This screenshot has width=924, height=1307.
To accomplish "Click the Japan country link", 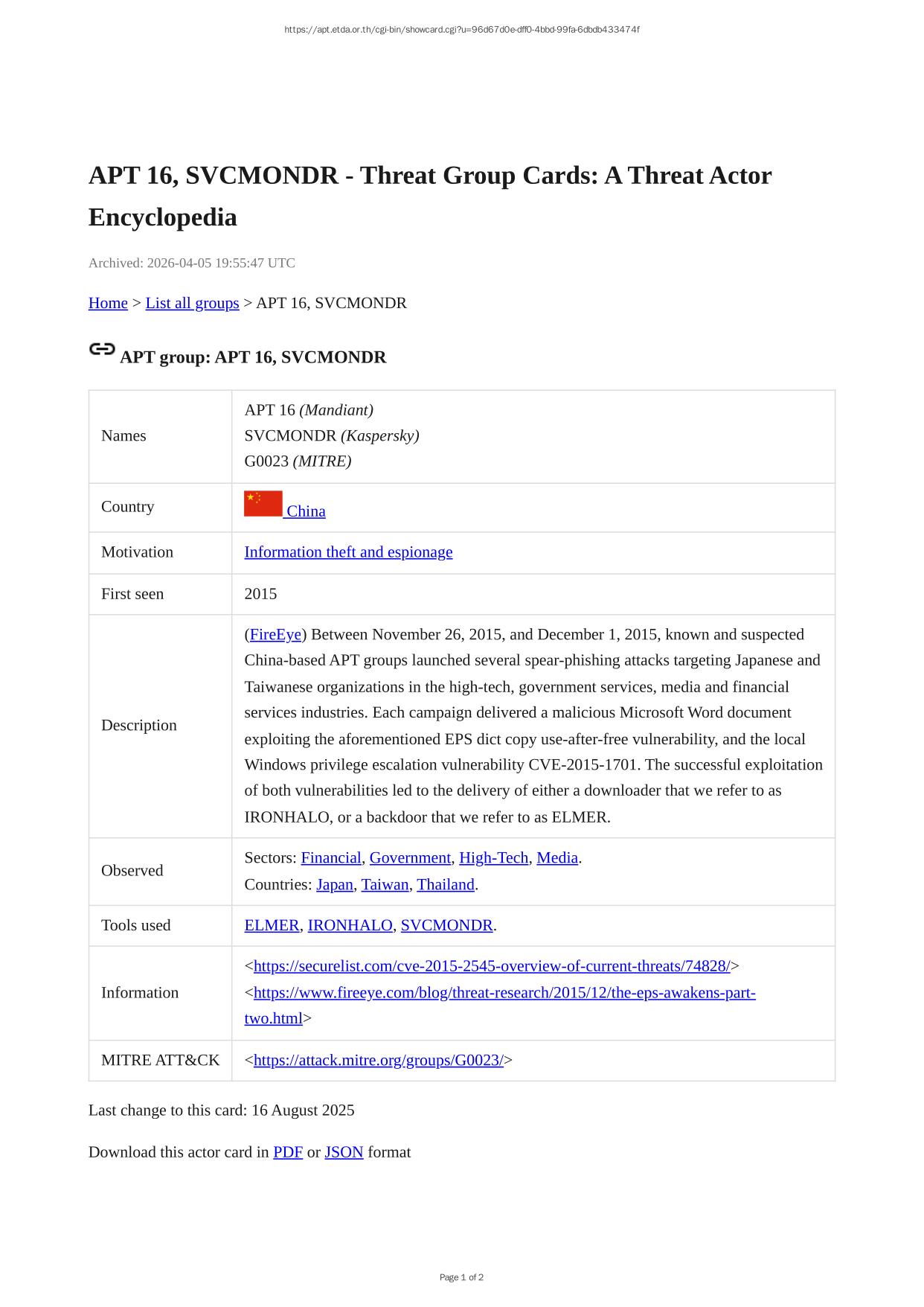I will coord(334,885).
